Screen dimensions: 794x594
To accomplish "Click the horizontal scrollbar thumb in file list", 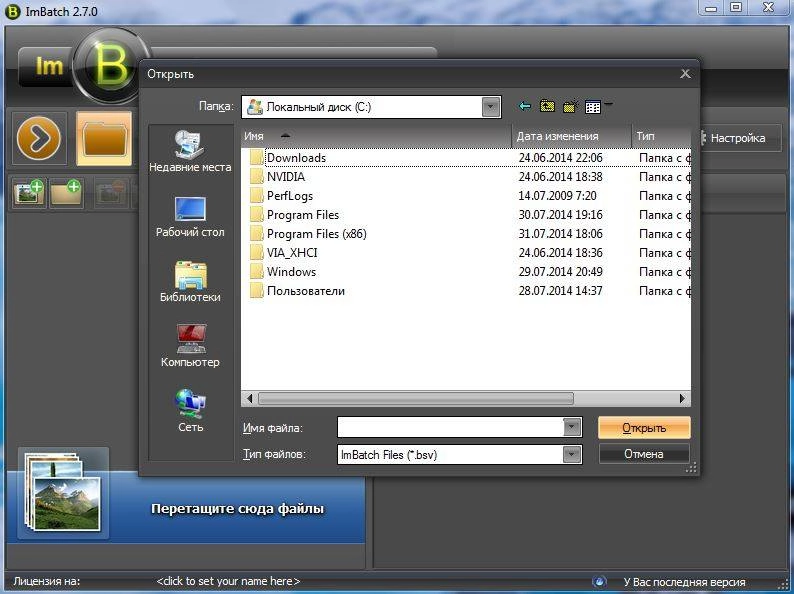I will click(x=416, y=399).
